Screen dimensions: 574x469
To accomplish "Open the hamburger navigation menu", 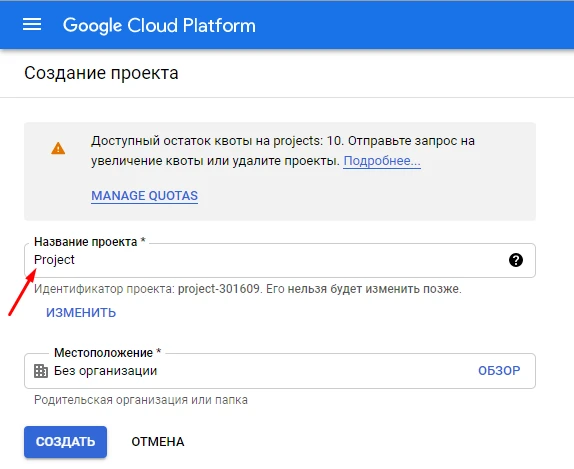I will [x=32, y=25].
